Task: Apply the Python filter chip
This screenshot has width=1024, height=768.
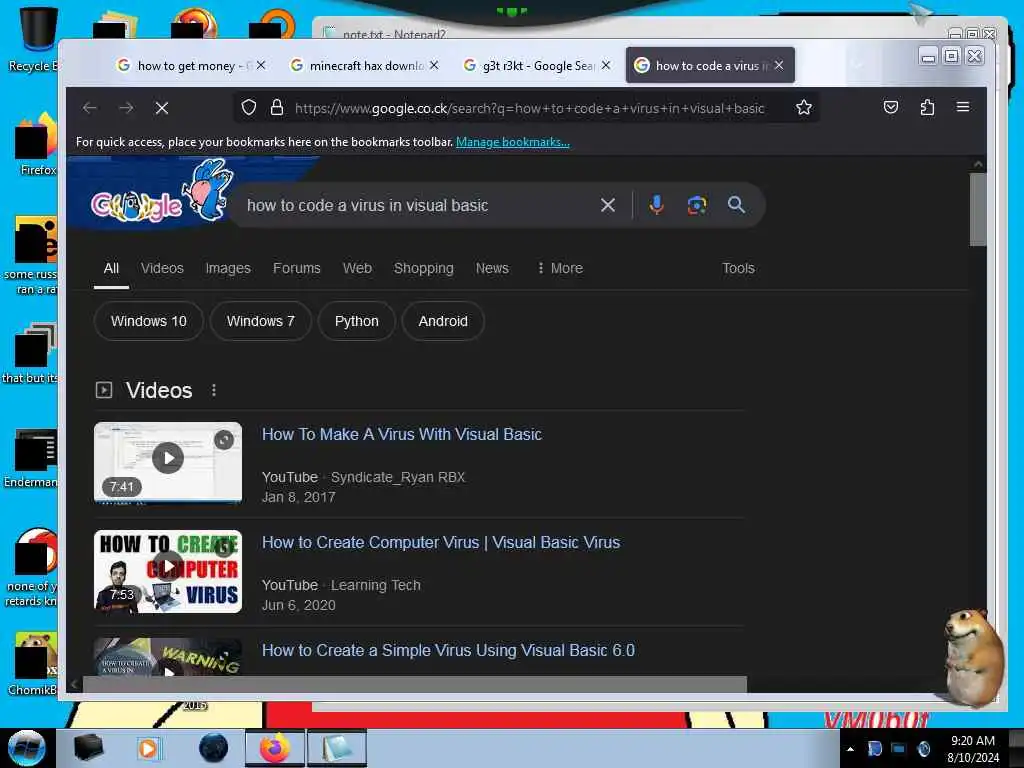Action: point(357,321)
